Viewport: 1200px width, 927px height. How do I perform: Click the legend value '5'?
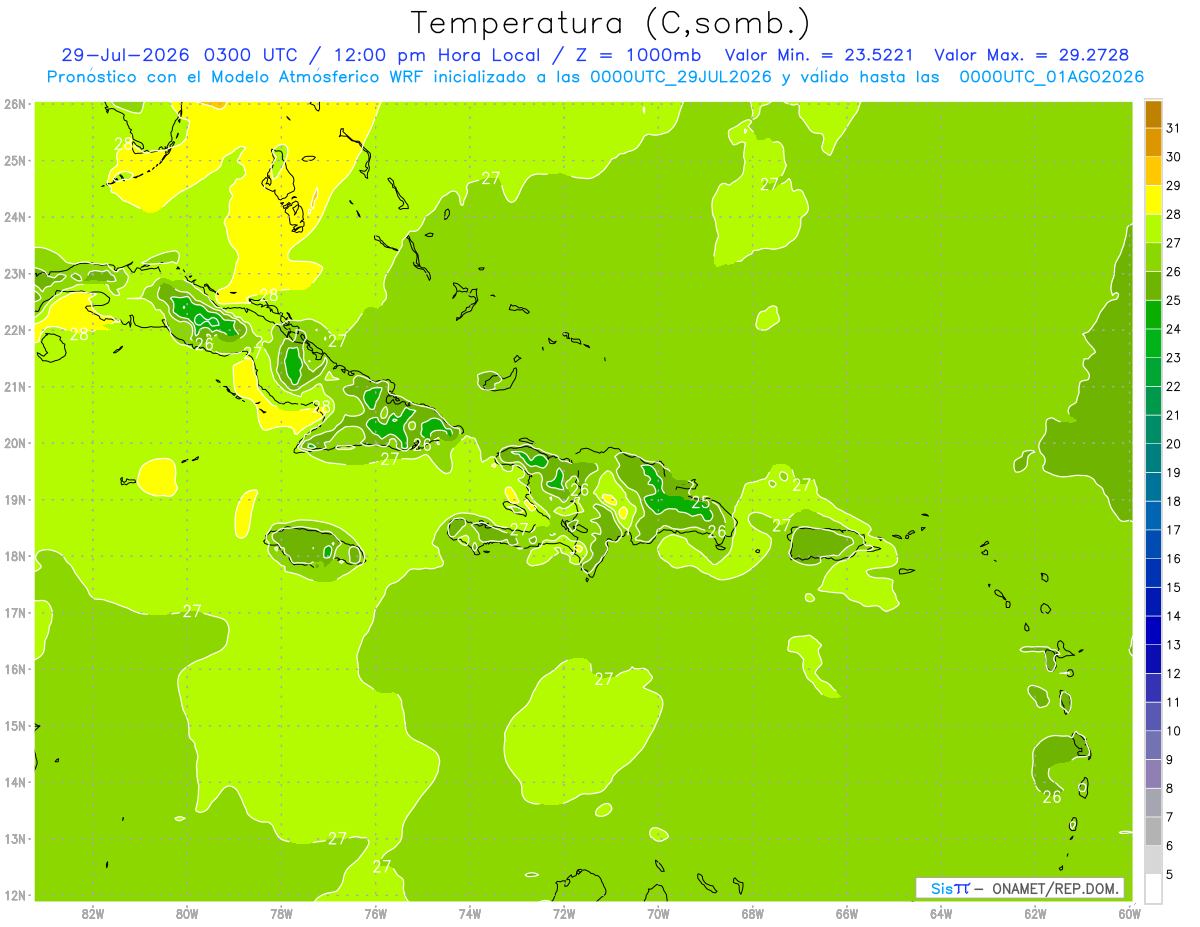pyautogui.click(x=1170, y=875)
